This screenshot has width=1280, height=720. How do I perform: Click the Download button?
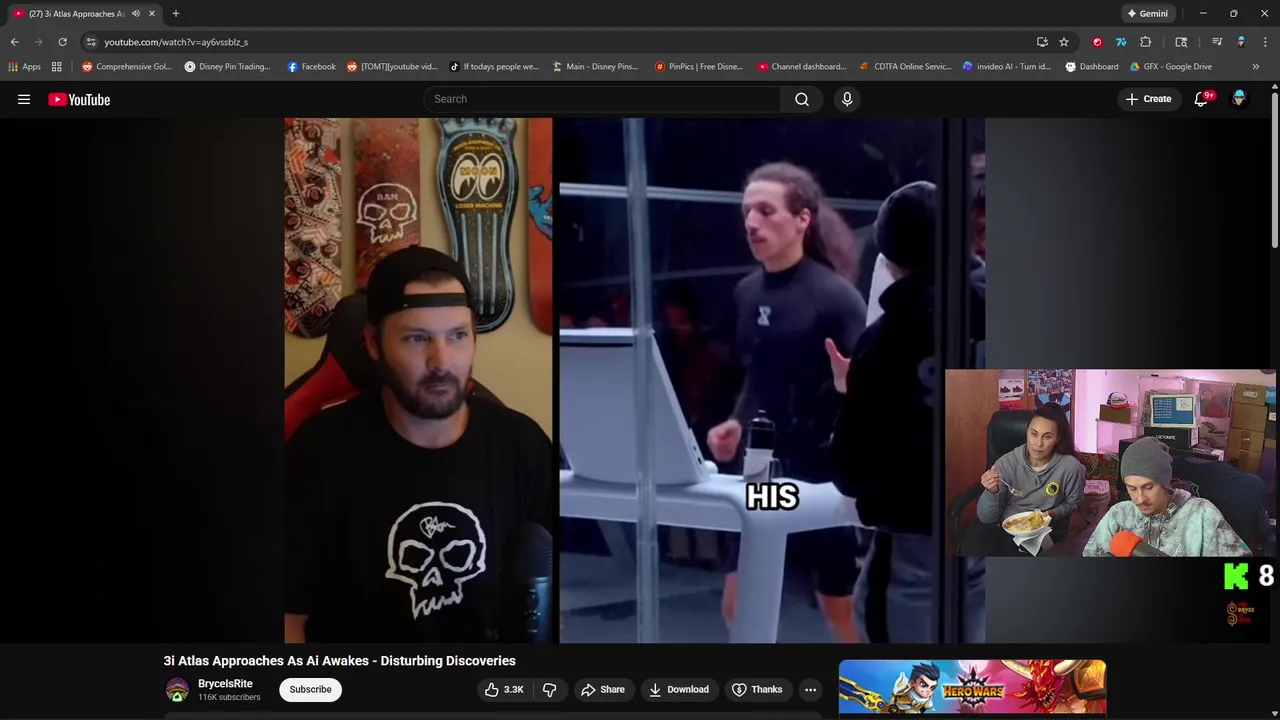[679, 689]
